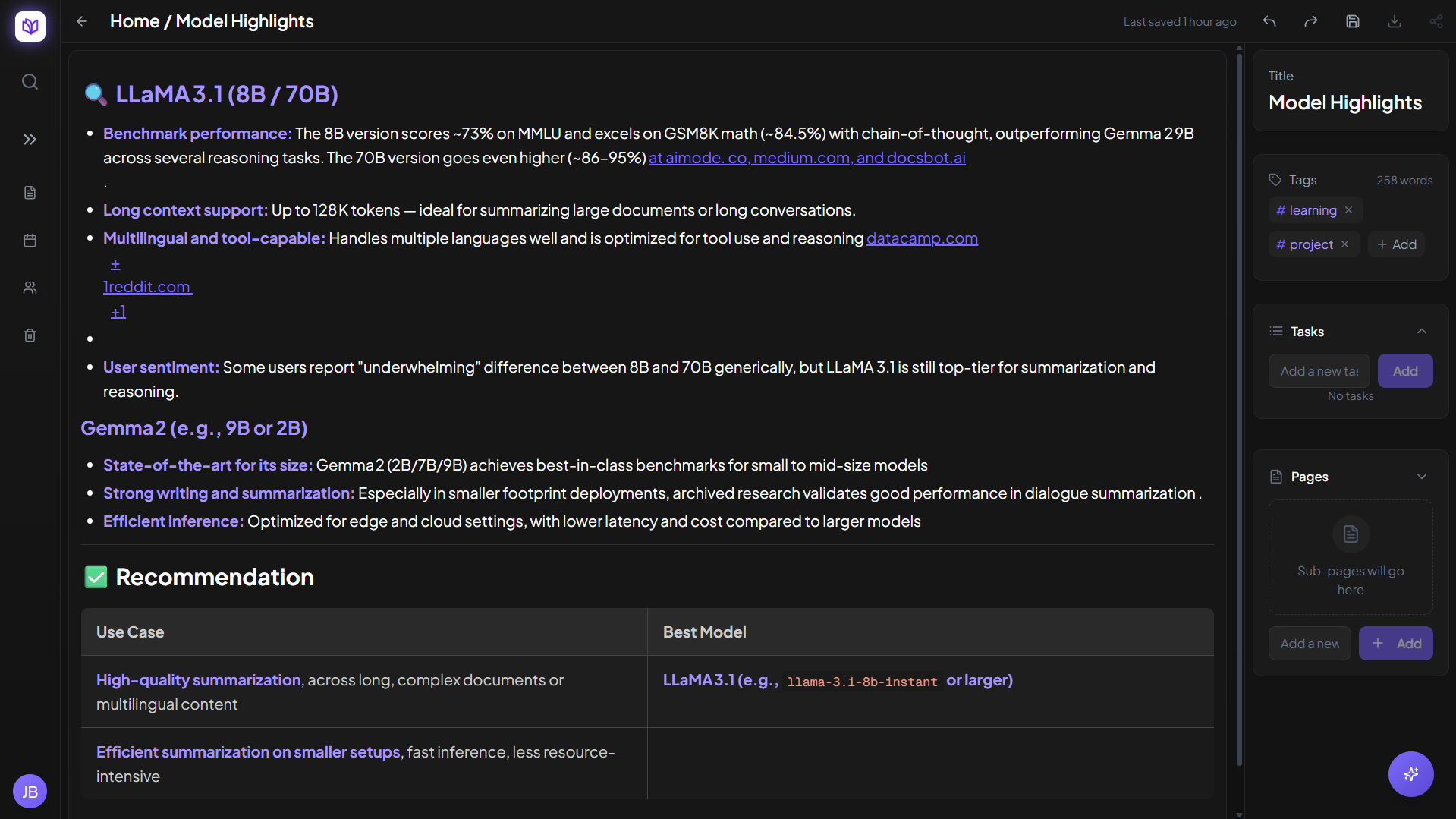Viewport: 1456px width, 819px height.
Task: Remove the project tag
Action: (x=1344, y=244)
